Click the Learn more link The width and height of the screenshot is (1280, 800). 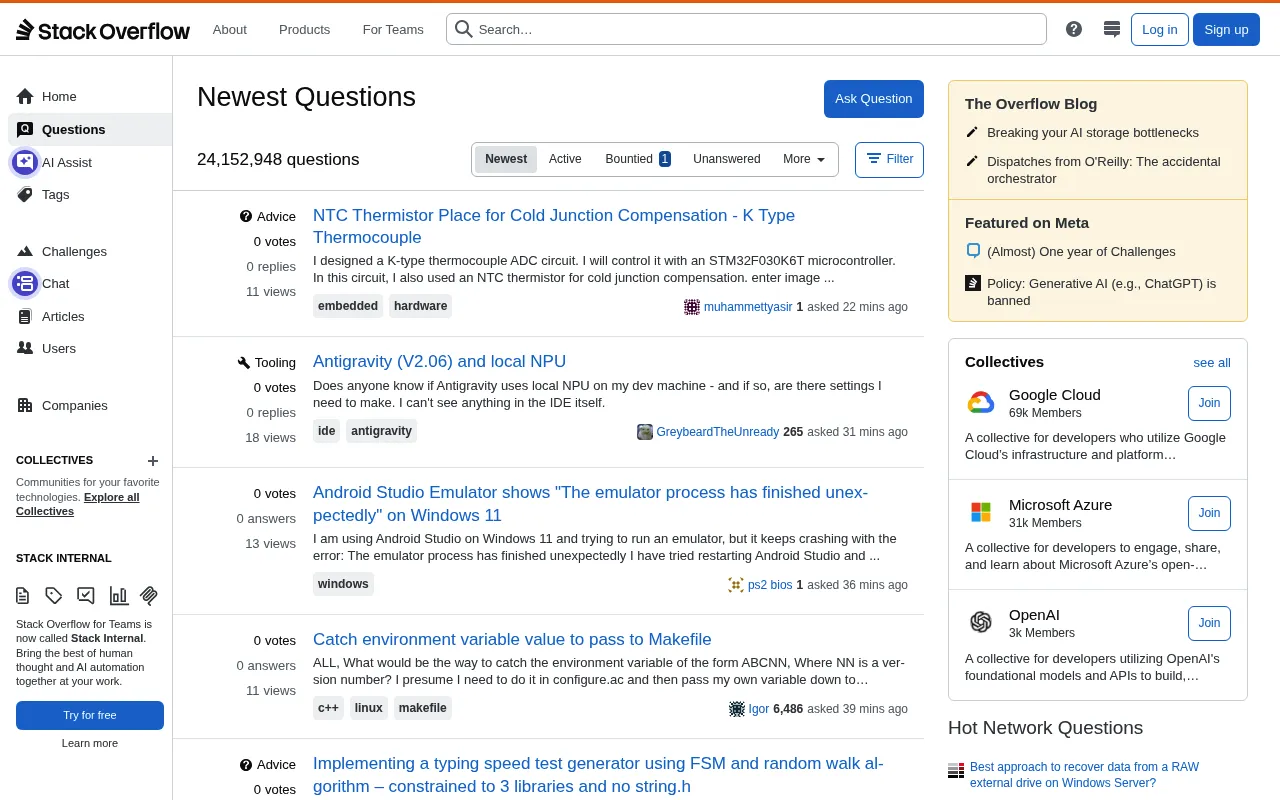pos(90,743)
